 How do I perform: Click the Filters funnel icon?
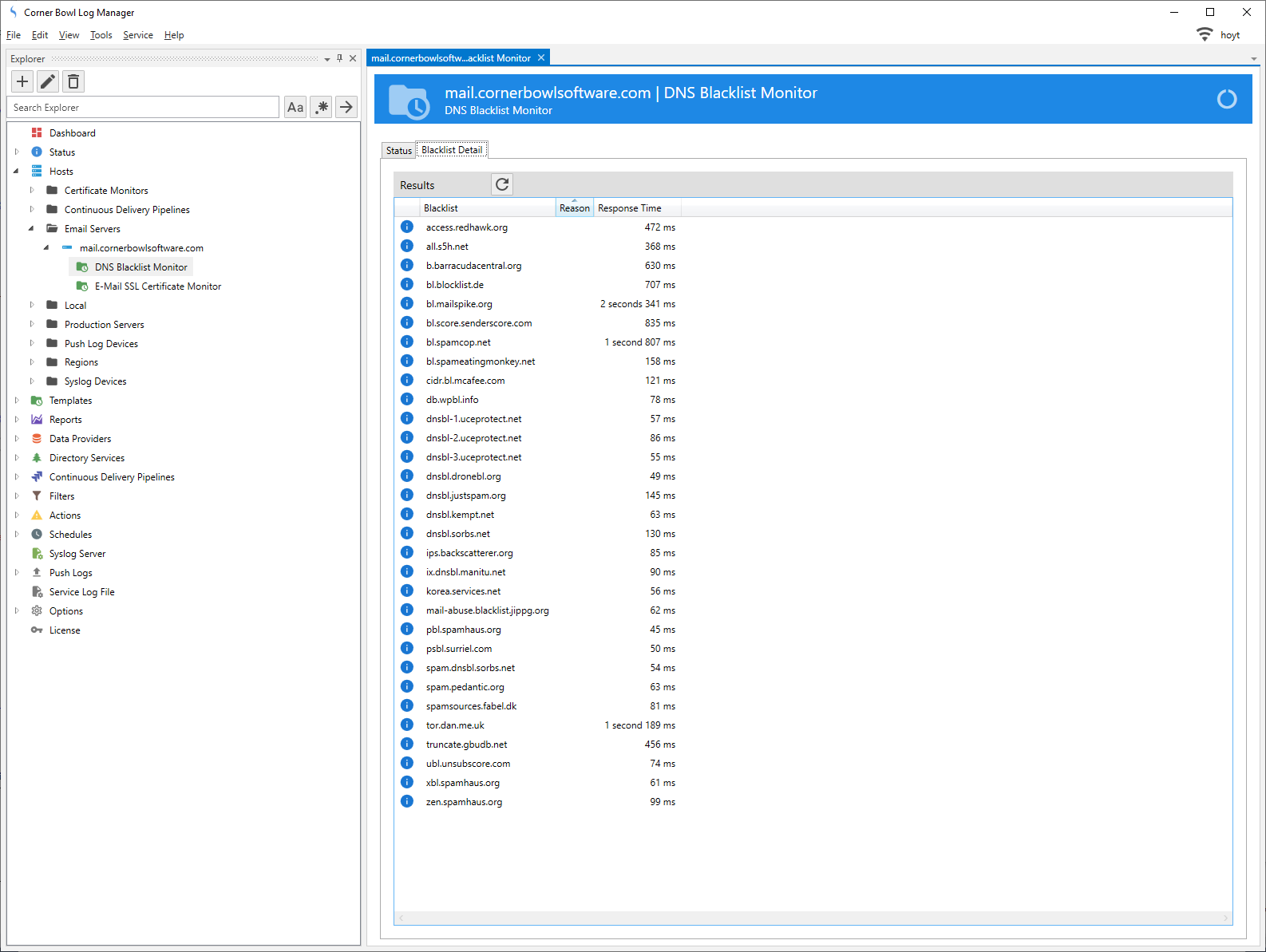pos(37,496)
